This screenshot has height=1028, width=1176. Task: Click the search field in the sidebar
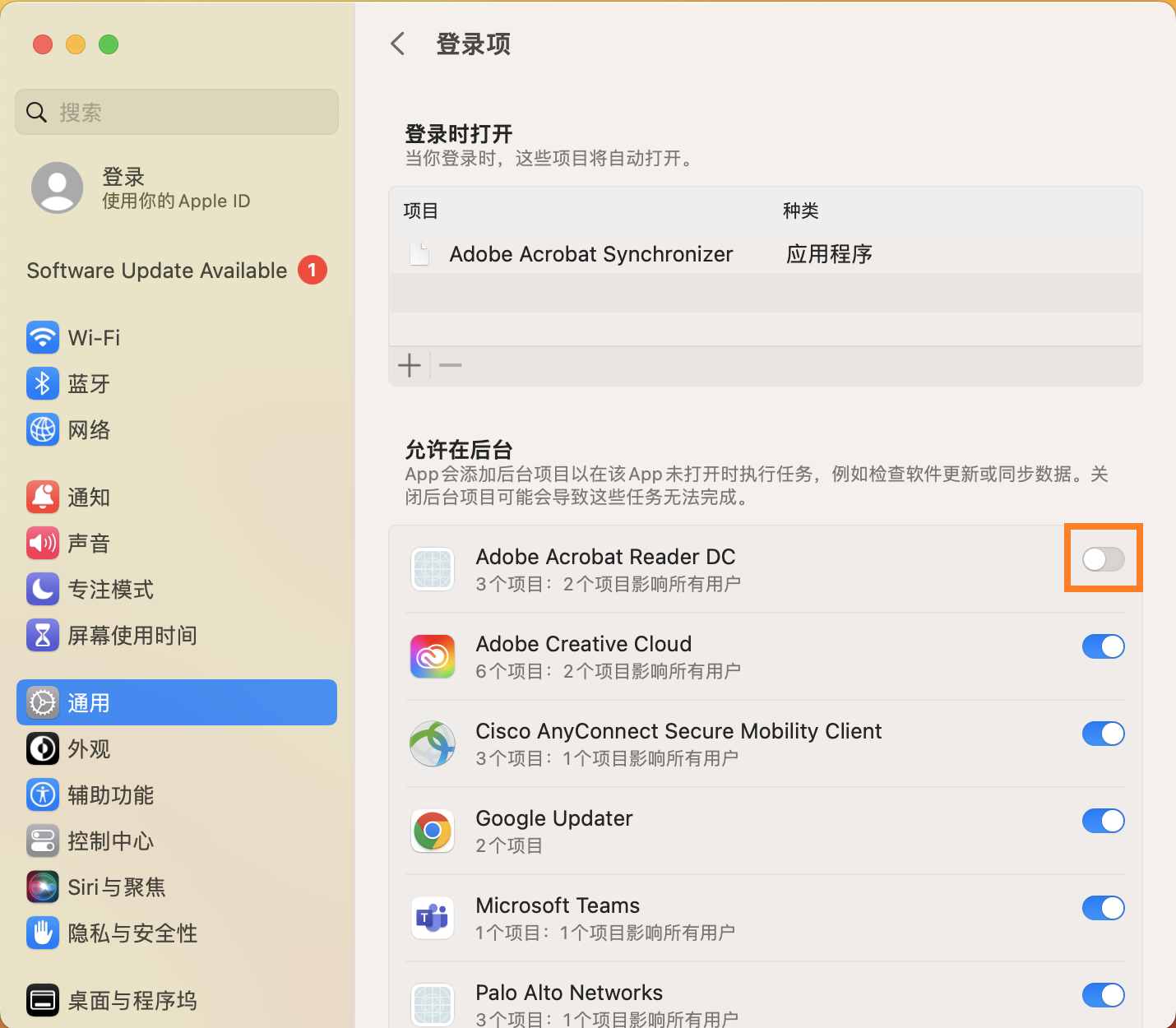tap(176, 112)
